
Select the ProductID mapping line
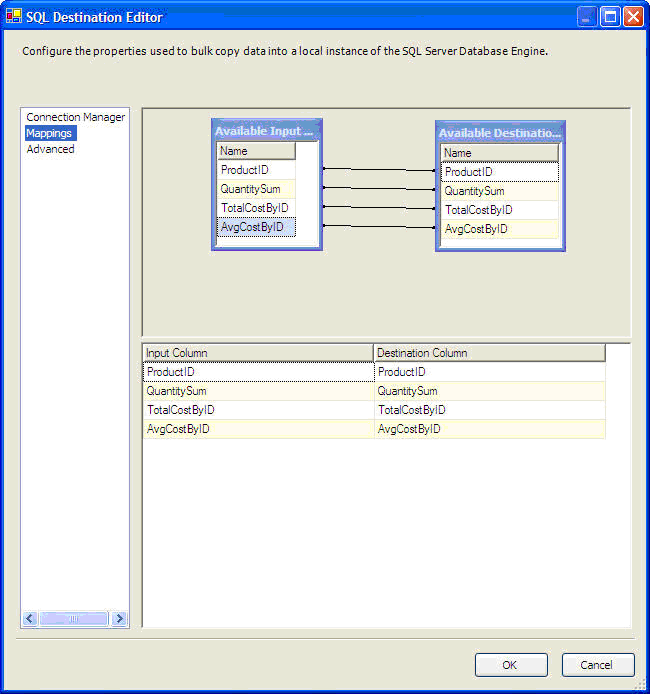(379, 170)
